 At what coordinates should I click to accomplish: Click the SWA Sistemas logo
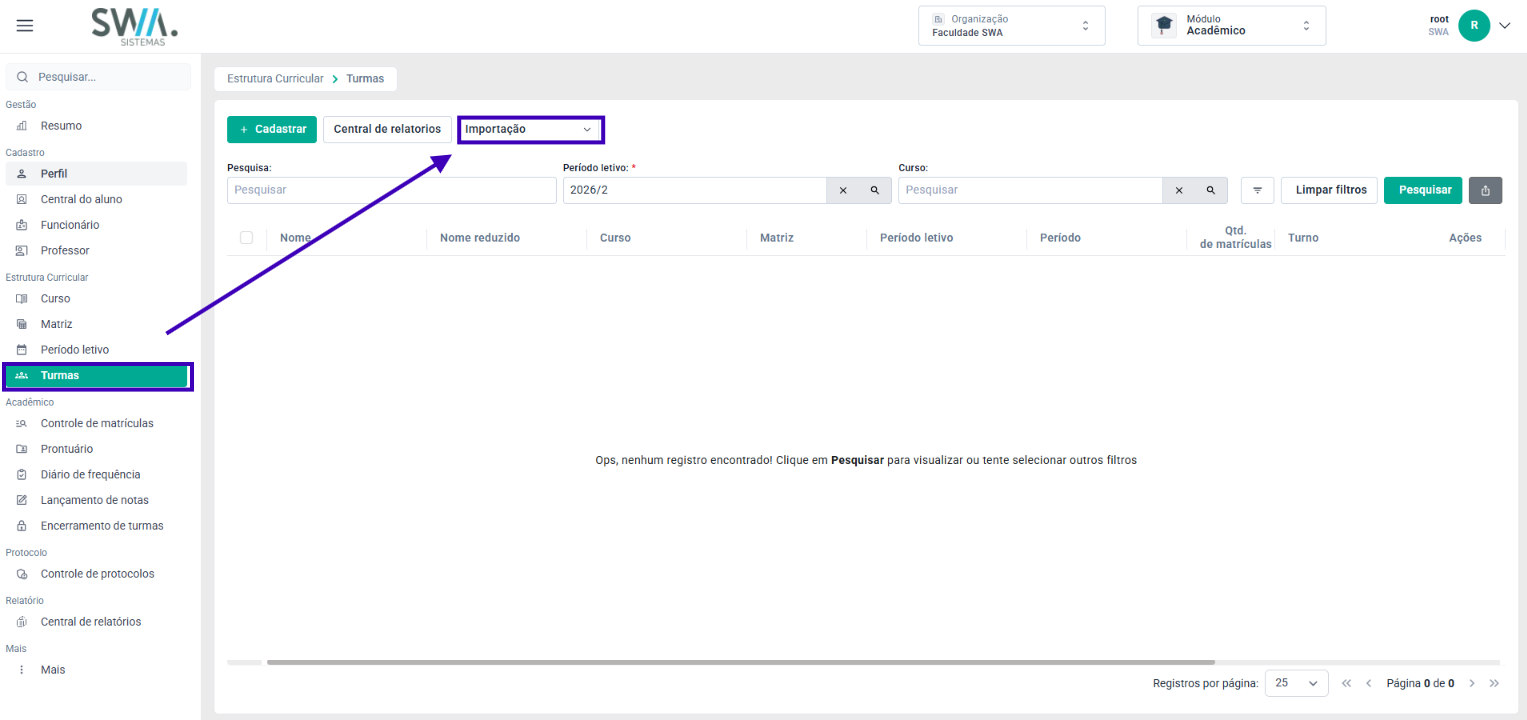(x=135, y=26)
